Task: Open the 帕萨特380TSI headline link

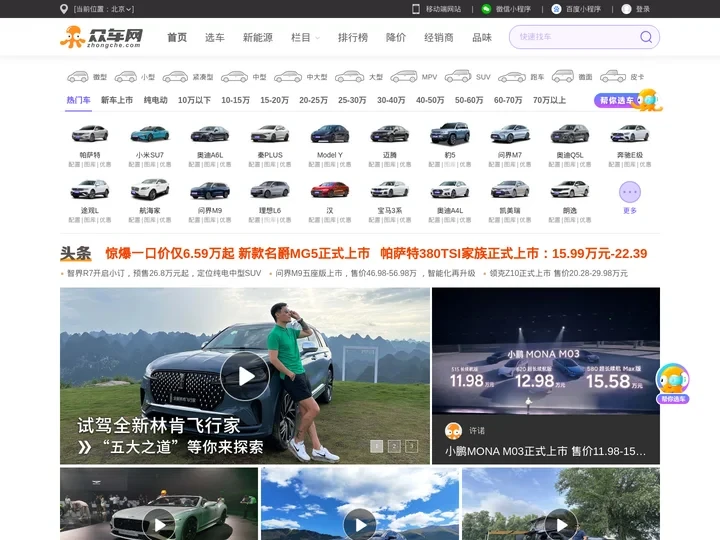Action: 513,253
